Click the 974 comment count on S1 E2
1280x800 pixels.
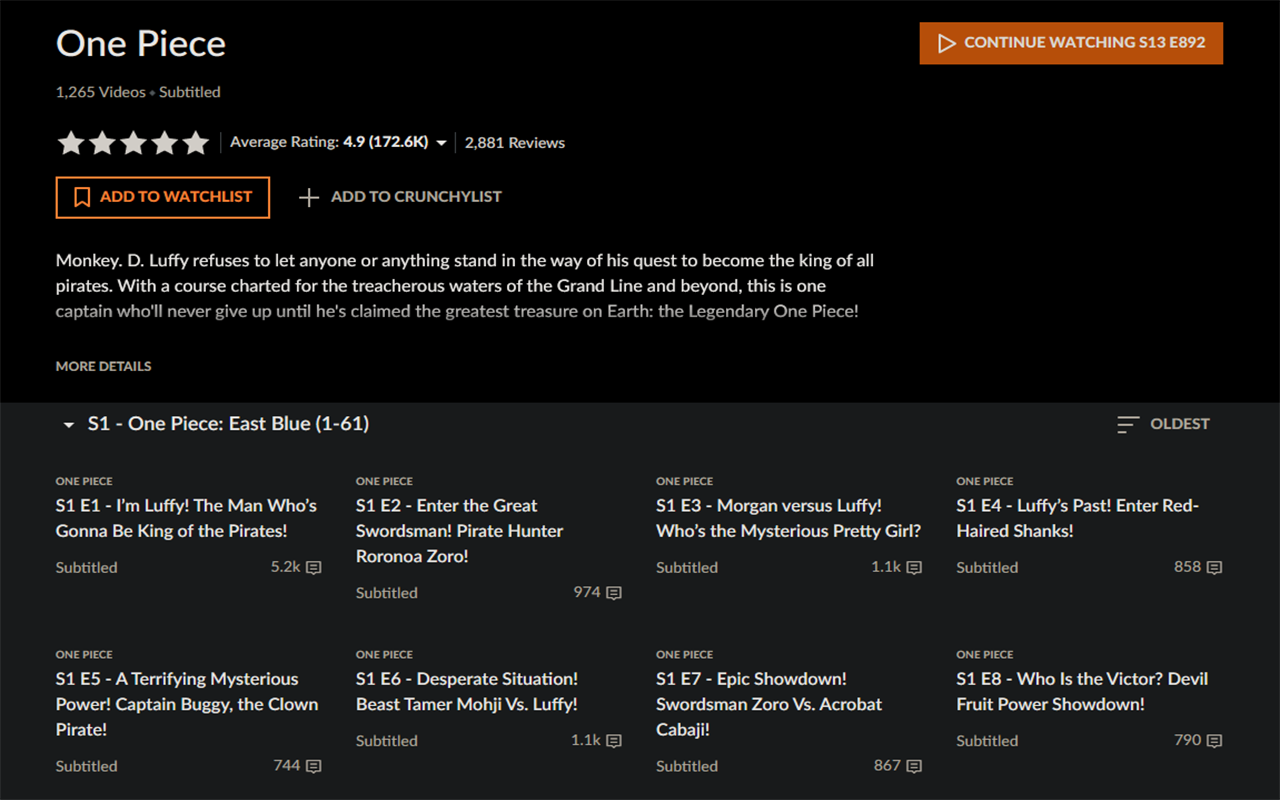coord(587,592)
